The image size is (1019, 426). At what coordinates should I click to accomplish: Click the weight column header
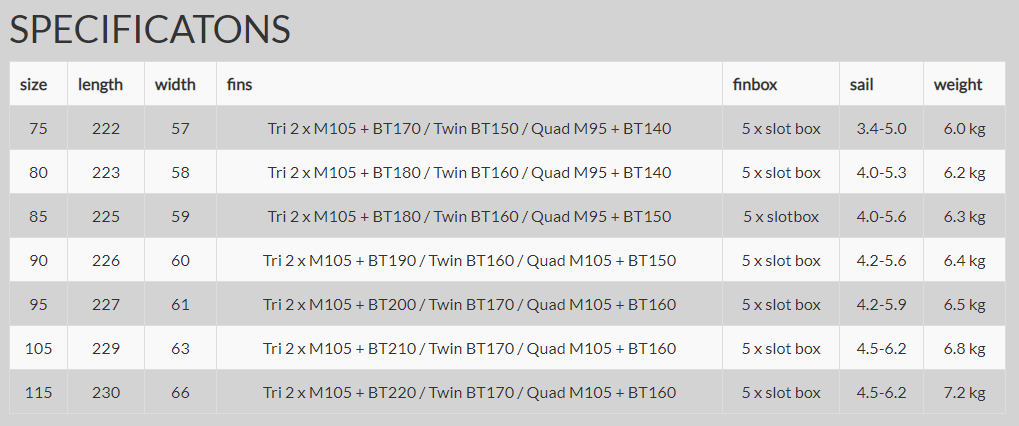[958, 84]
